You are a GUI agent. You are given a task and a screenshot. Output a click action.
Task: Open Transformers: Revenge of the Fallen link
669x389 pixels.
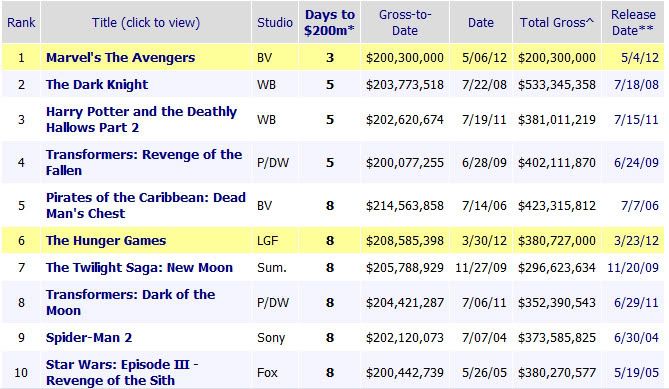[144, 163]
